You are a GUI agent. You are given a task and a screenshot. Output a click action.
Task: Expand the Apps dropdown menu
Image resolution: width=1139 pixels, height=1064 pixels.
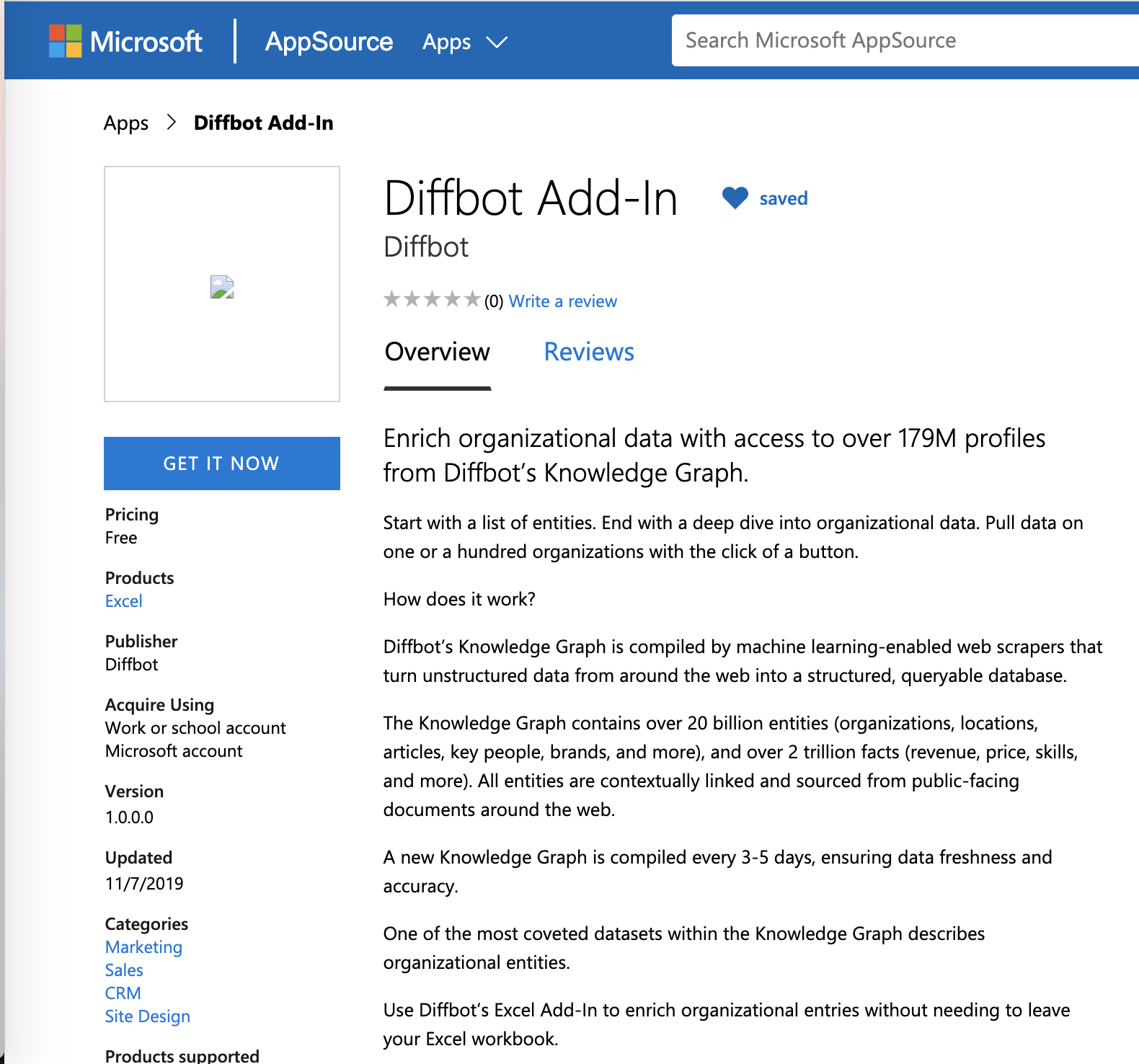[465, 42]
